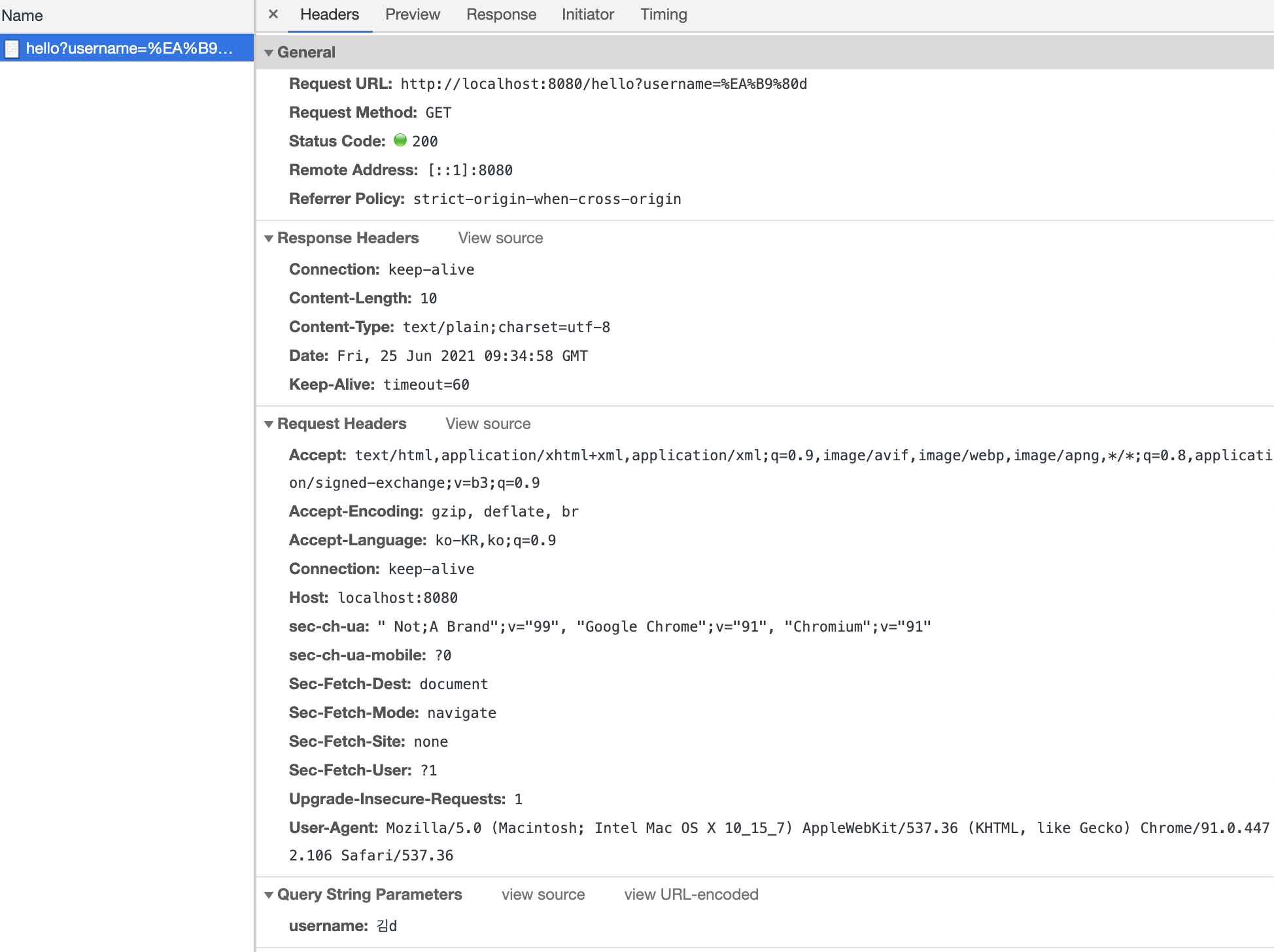Collapse the Response Headers section
The image size is (1274, 952).
click(269, 239)
